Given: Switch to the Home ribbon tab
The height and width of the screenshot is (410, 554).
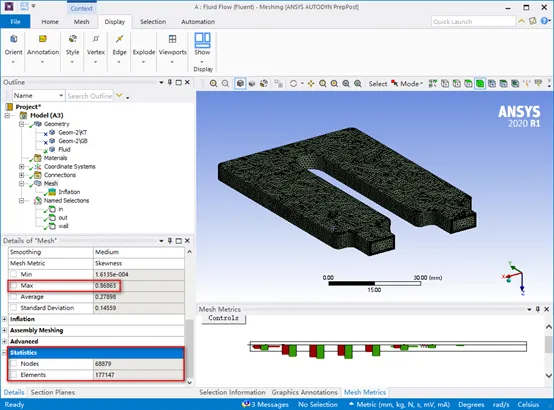Looking at the screenshot, I should click(x=50, y=22).
